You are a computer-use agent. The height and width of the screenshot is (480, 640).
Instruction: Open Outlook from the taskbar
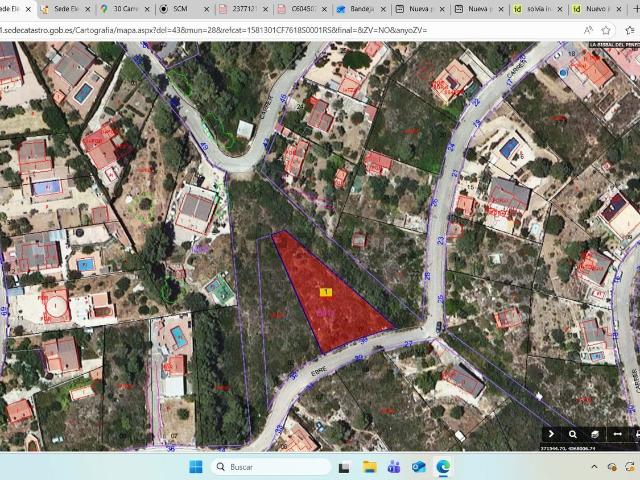pos(418,467)
